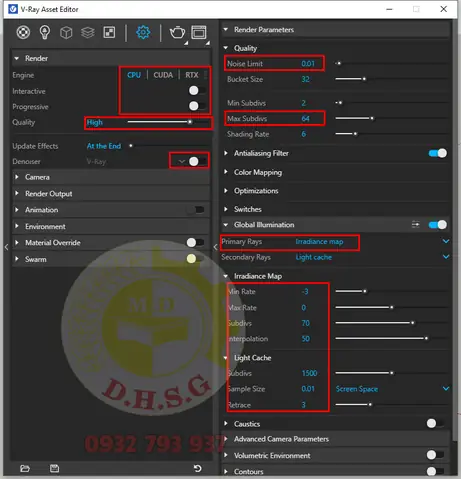
Task: Click the Screen Space option text
Action: 357,389
